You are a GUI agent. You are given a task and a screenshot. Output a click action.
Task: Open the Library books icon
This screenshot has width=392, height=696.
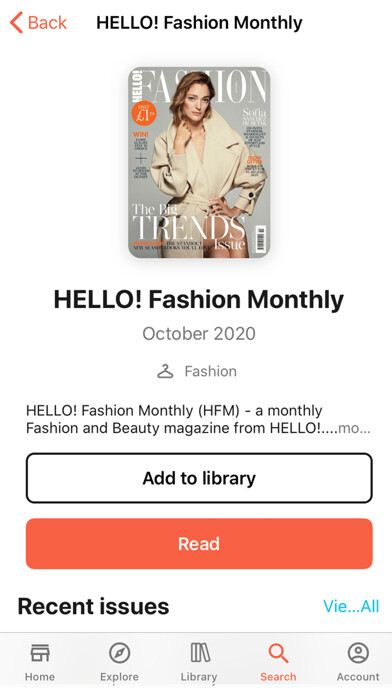coord(199,652)
